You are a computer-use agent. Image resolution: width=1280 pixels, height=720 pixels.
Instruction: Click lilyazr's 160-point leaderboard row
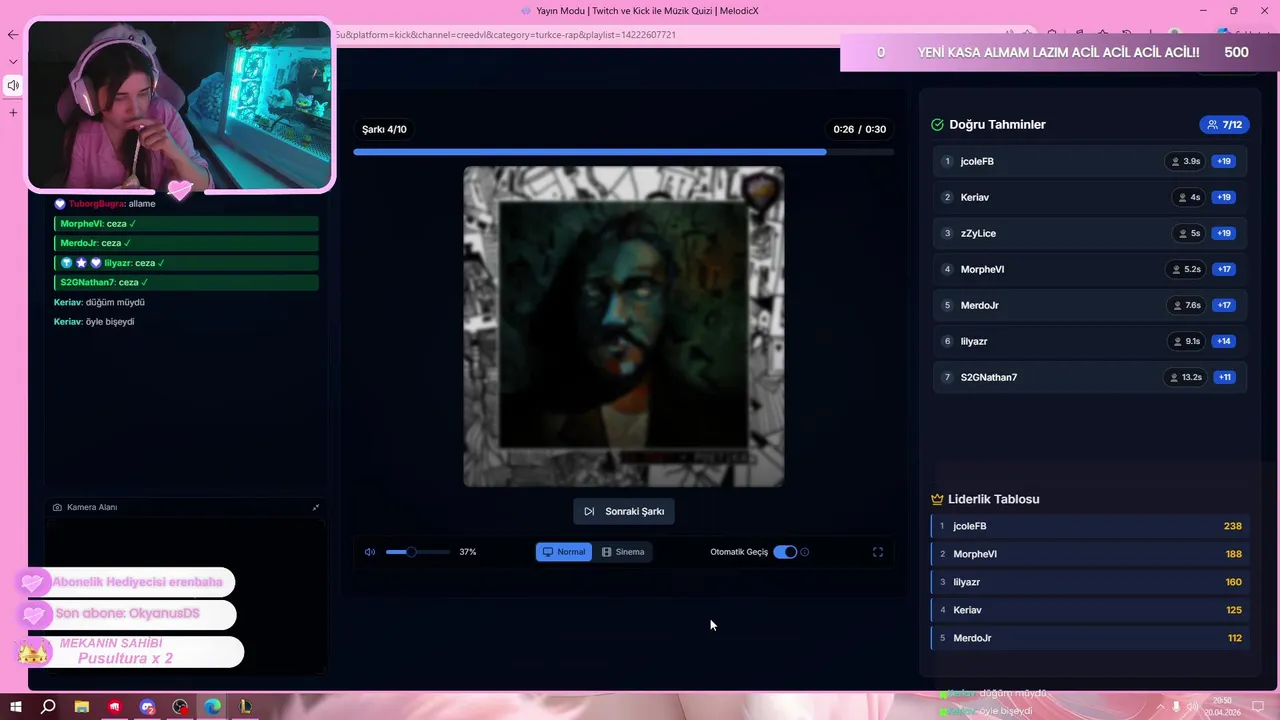pyautogui.click(x=1090, y=582)
